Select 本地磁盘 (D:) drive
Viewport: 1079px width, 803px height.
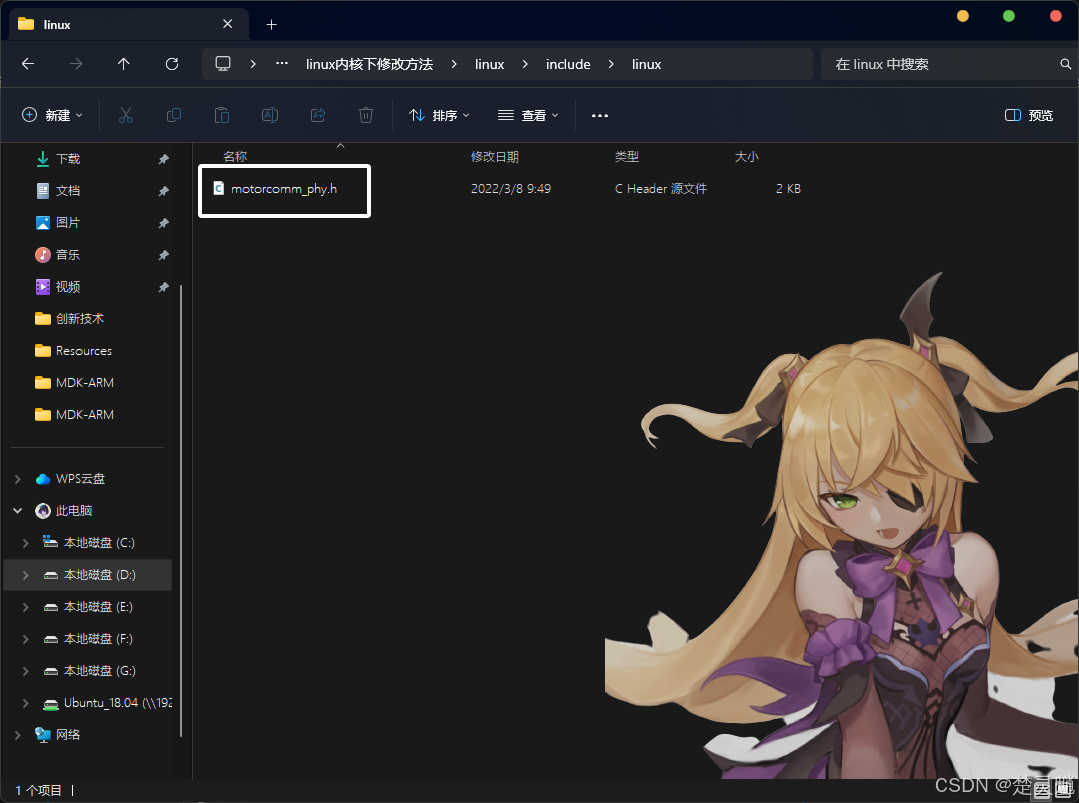[x=88, y=575]
